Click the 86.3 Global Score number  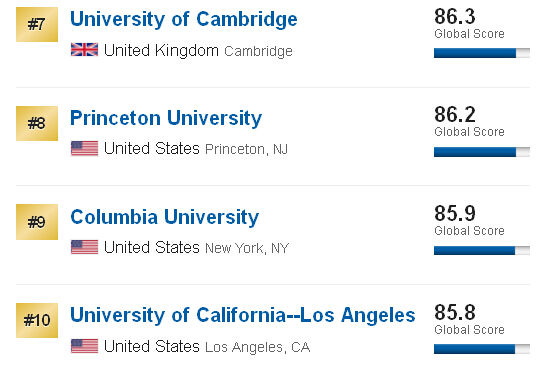point(455,16)
